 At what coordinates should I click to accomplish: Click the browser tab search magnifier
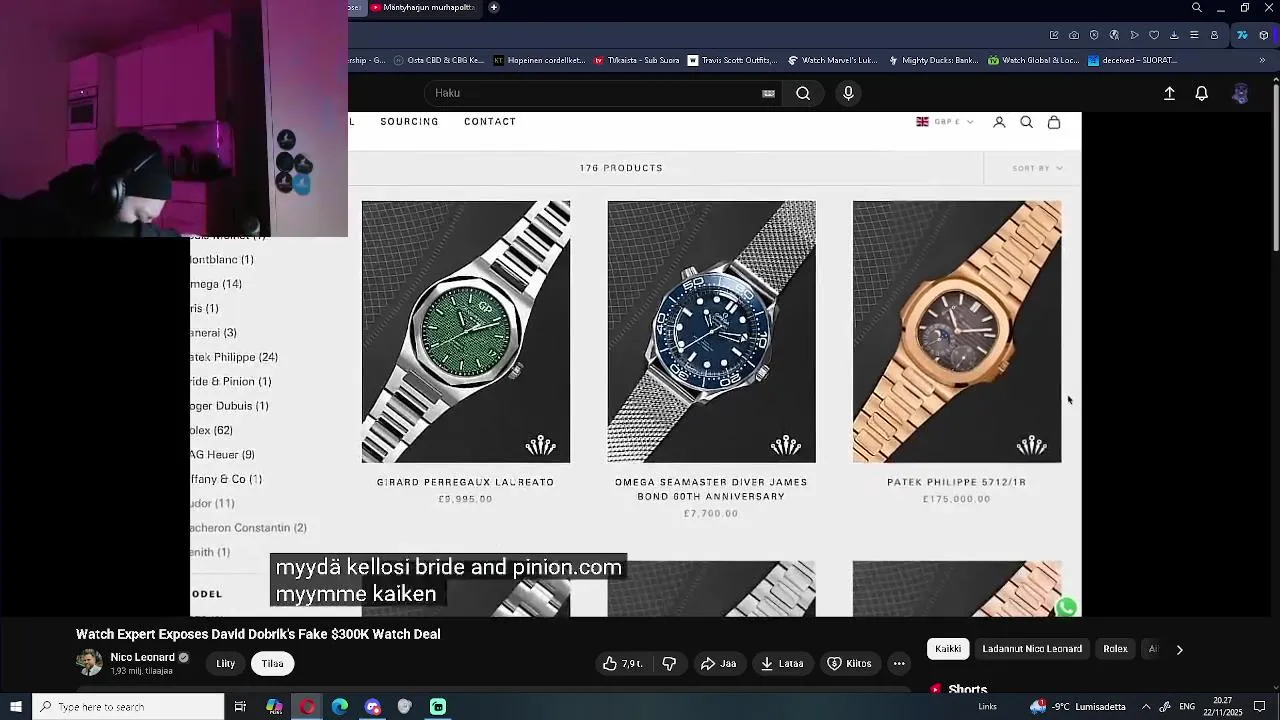pos(1197,8)
